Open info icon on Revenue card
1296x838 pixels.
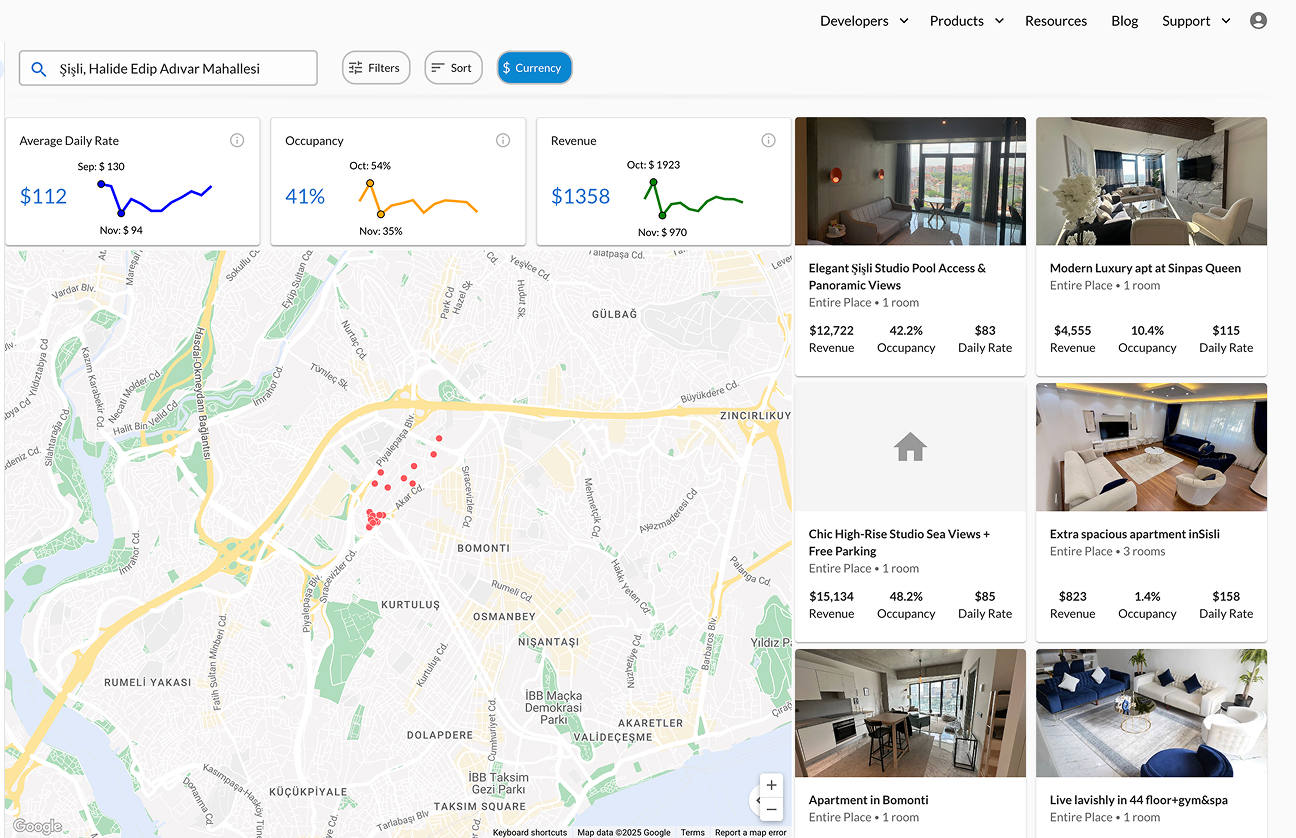click(768, 141)
